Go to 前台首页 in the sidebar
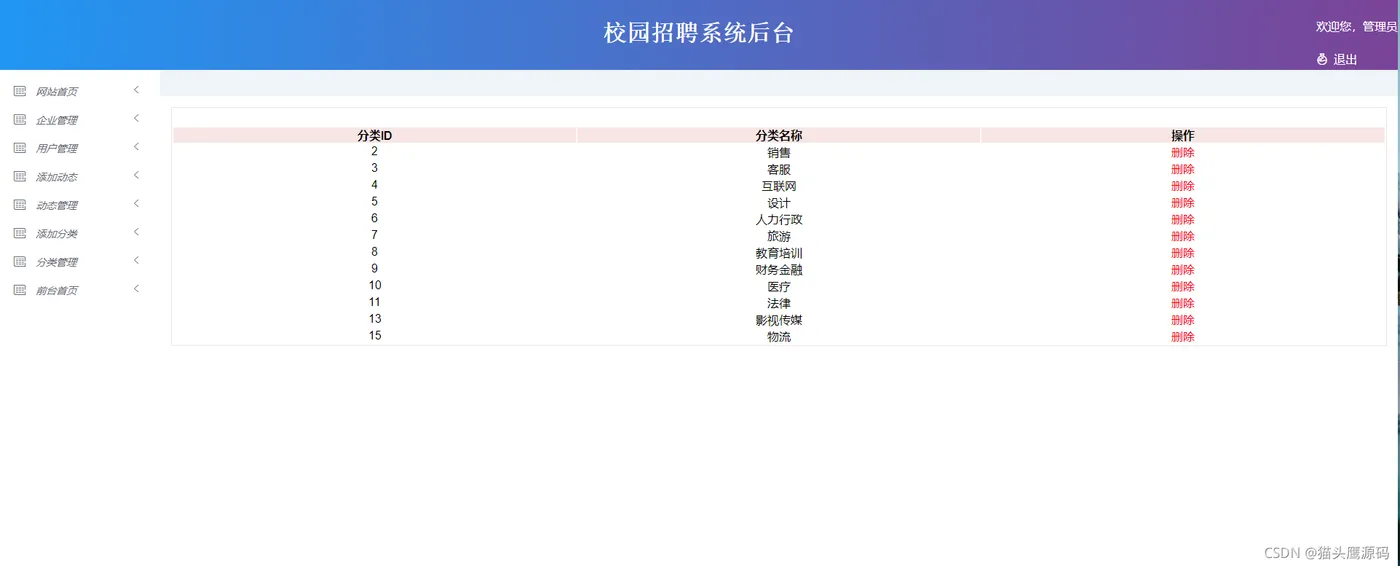Viewport: 1400px width, 566px height. click(x=57, y=290)
